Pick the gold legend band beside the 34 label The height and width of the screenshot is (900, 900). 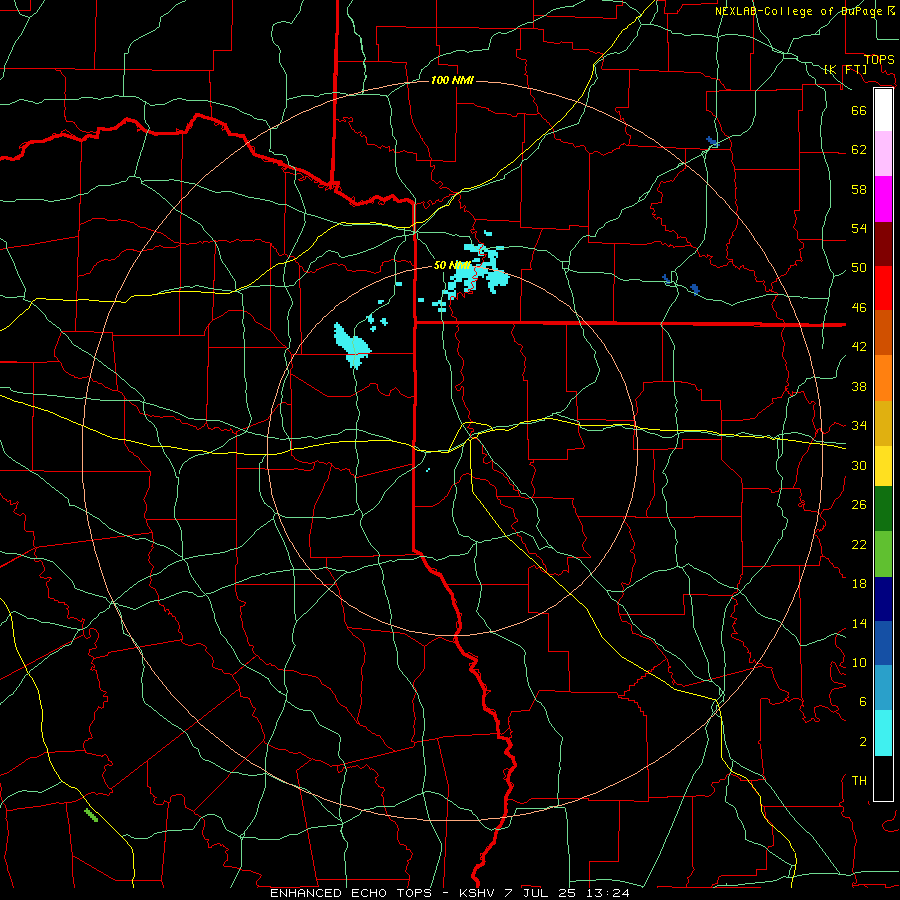[x=883, y=423]
